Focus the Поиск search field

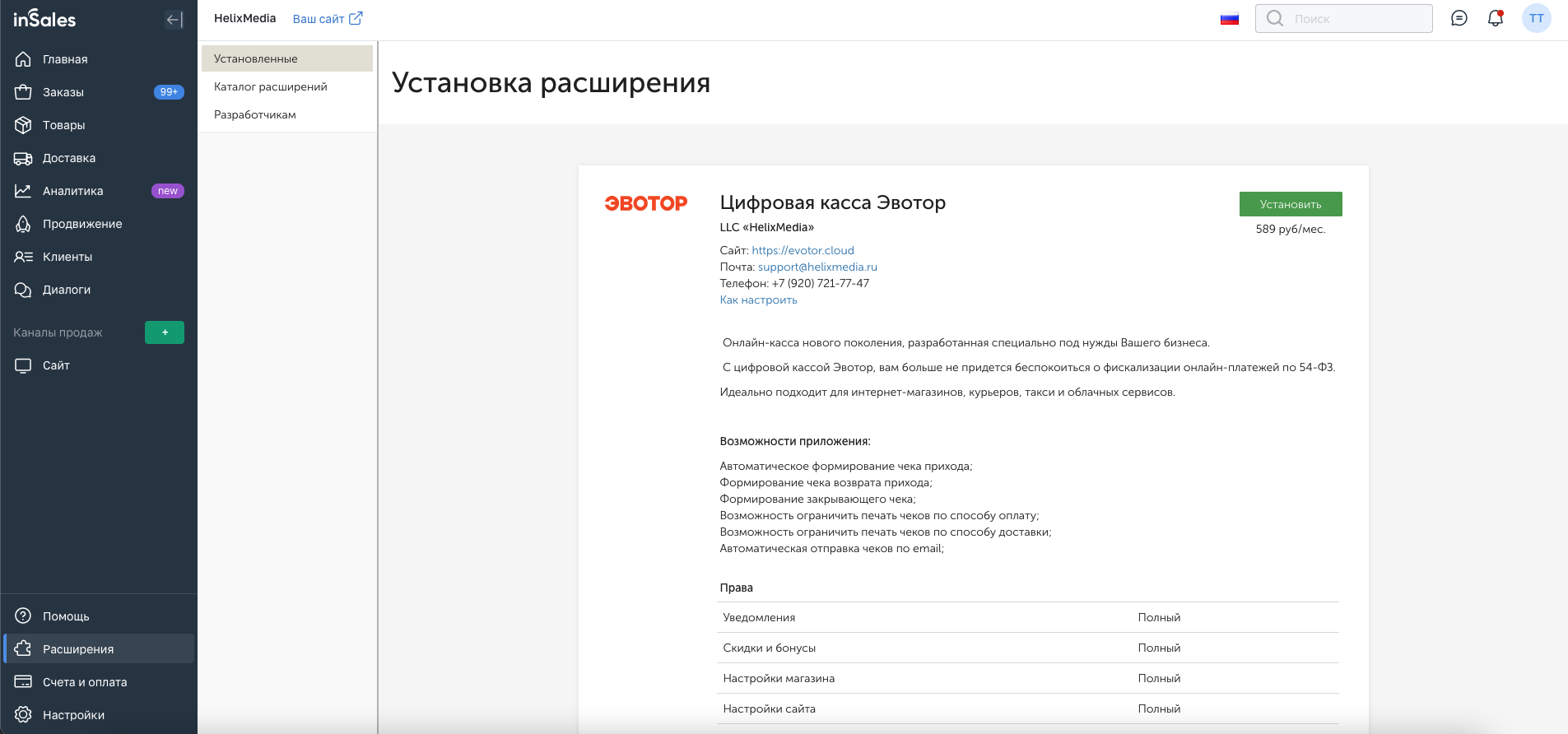click(1344, 18)
